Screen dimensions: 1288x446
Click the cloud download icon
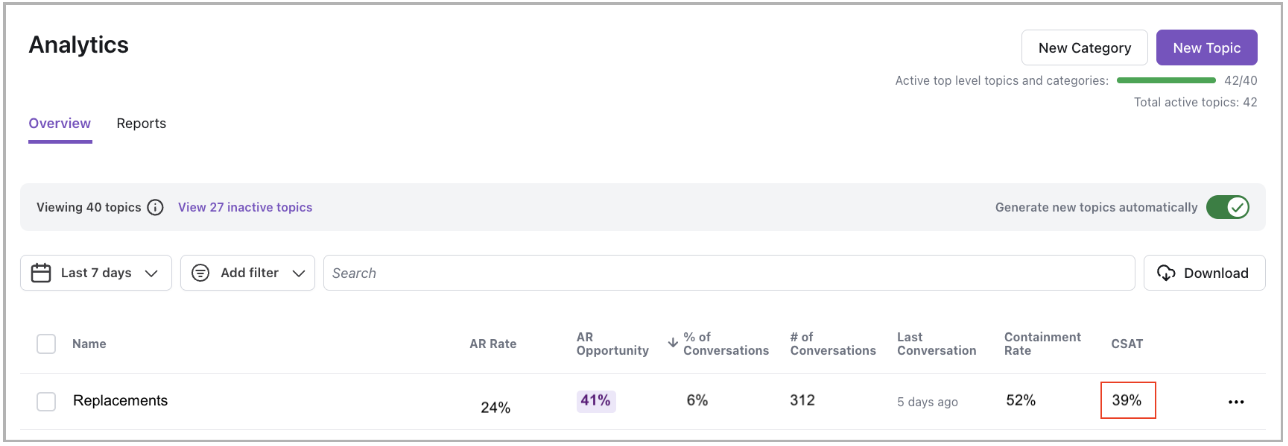click(x=1166, y=273)
